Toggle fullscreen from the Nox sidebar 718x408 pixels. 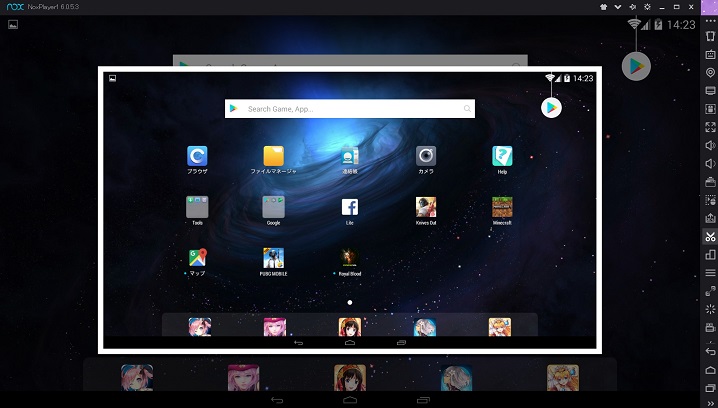coord(710,127)
